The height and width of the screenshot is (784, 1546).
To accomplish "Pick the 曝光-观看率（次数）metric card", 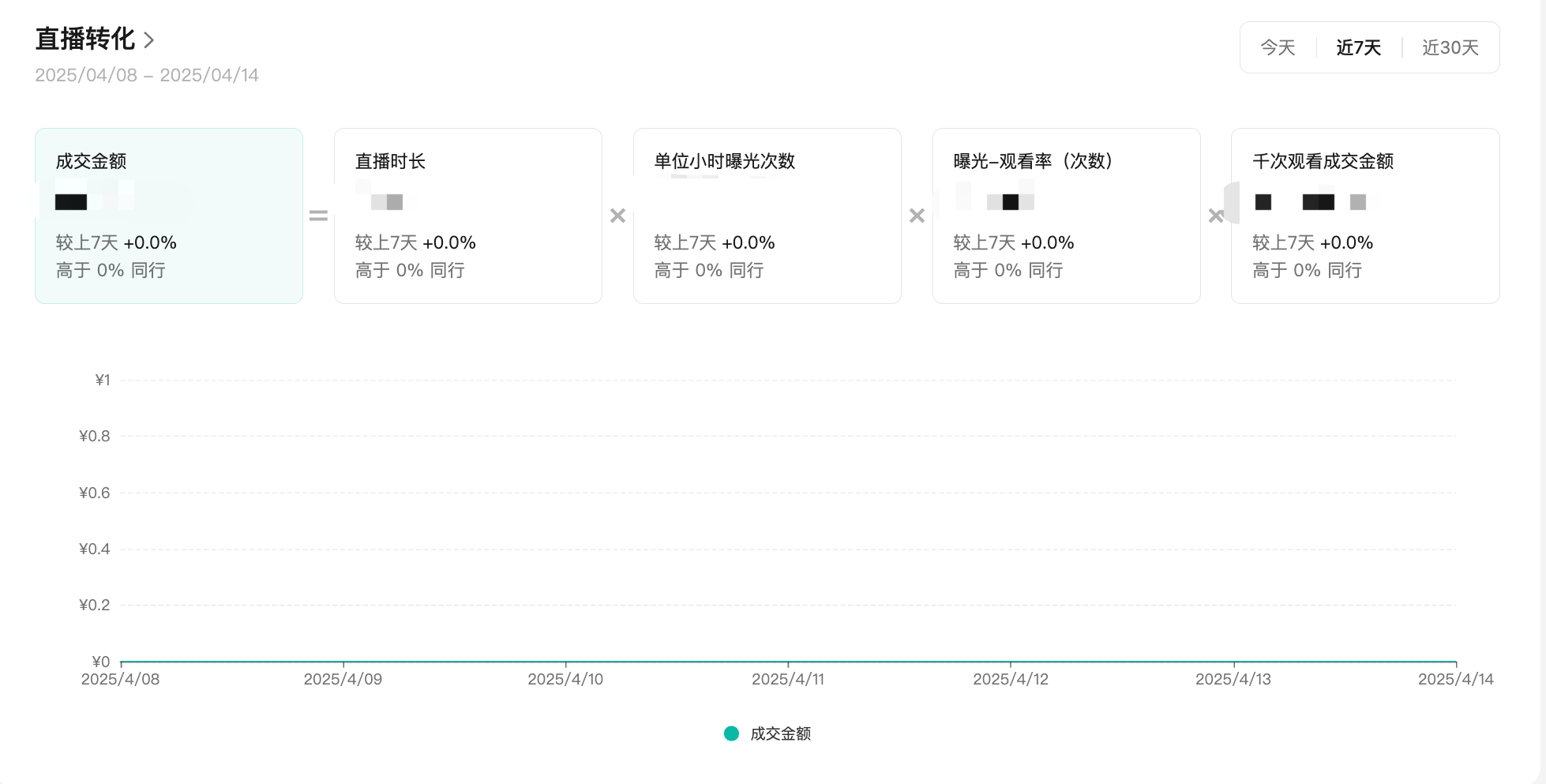I will (1066, 216).
